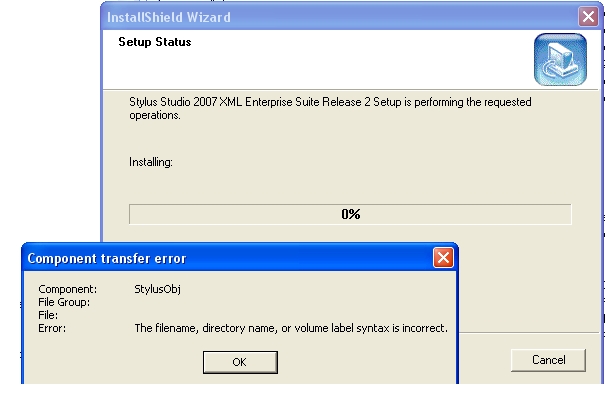Viewport: 605px width, 394px height.
Task: Click the Error: field label
Action: [52, 328]
